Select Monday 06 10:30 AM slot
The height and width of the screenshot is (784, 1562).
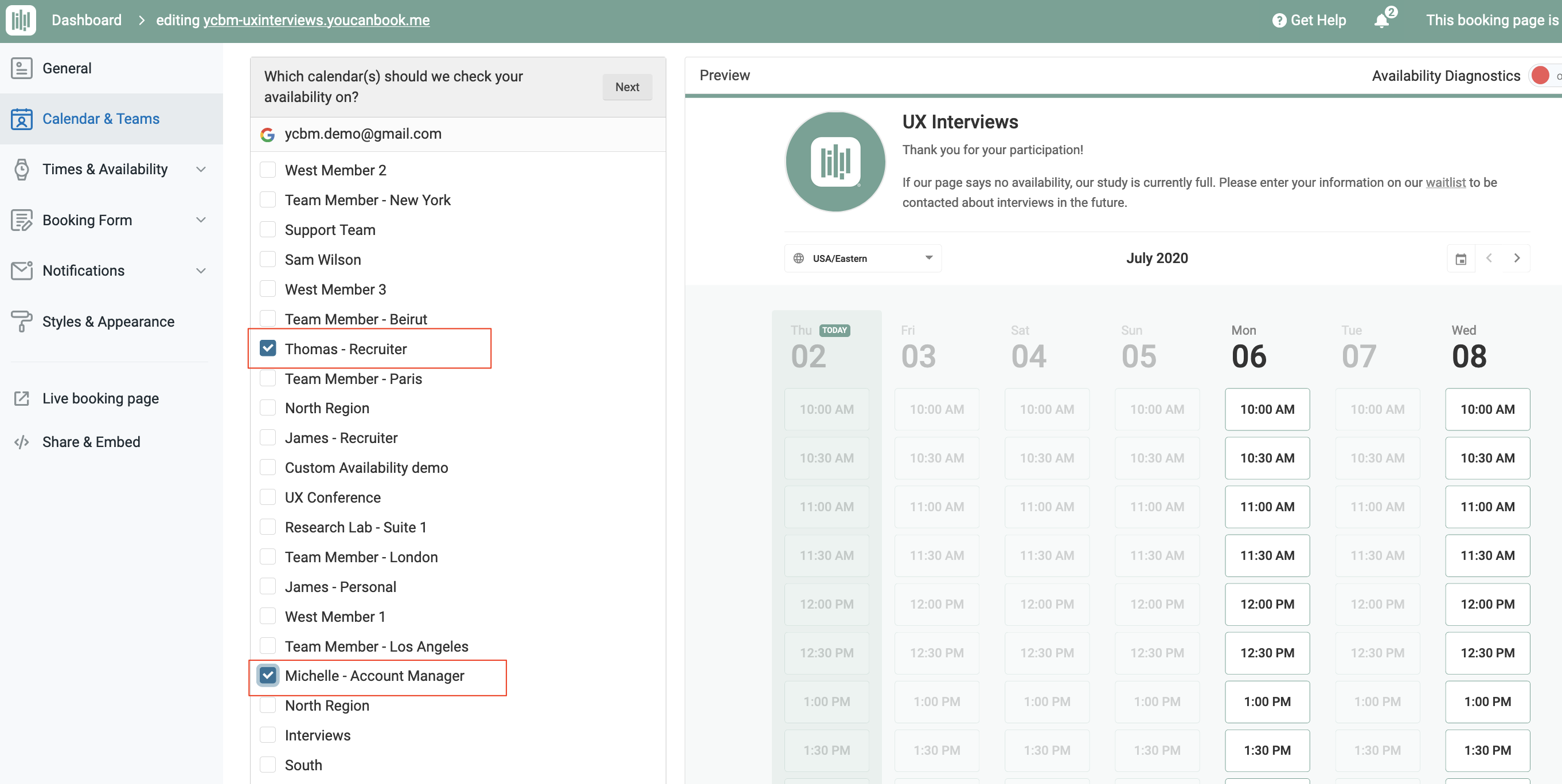(x=1267, y=458)
